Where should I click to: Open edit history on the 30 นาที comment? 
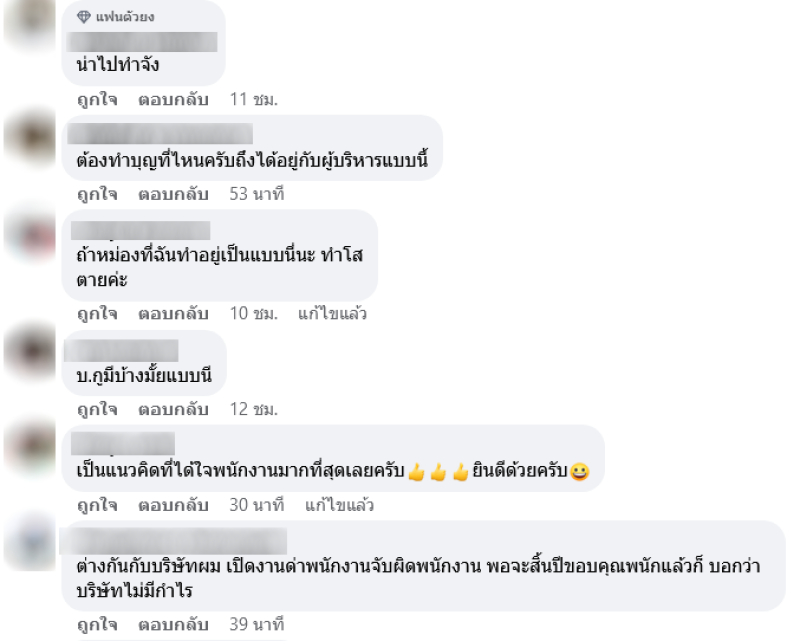pos(339,505)
